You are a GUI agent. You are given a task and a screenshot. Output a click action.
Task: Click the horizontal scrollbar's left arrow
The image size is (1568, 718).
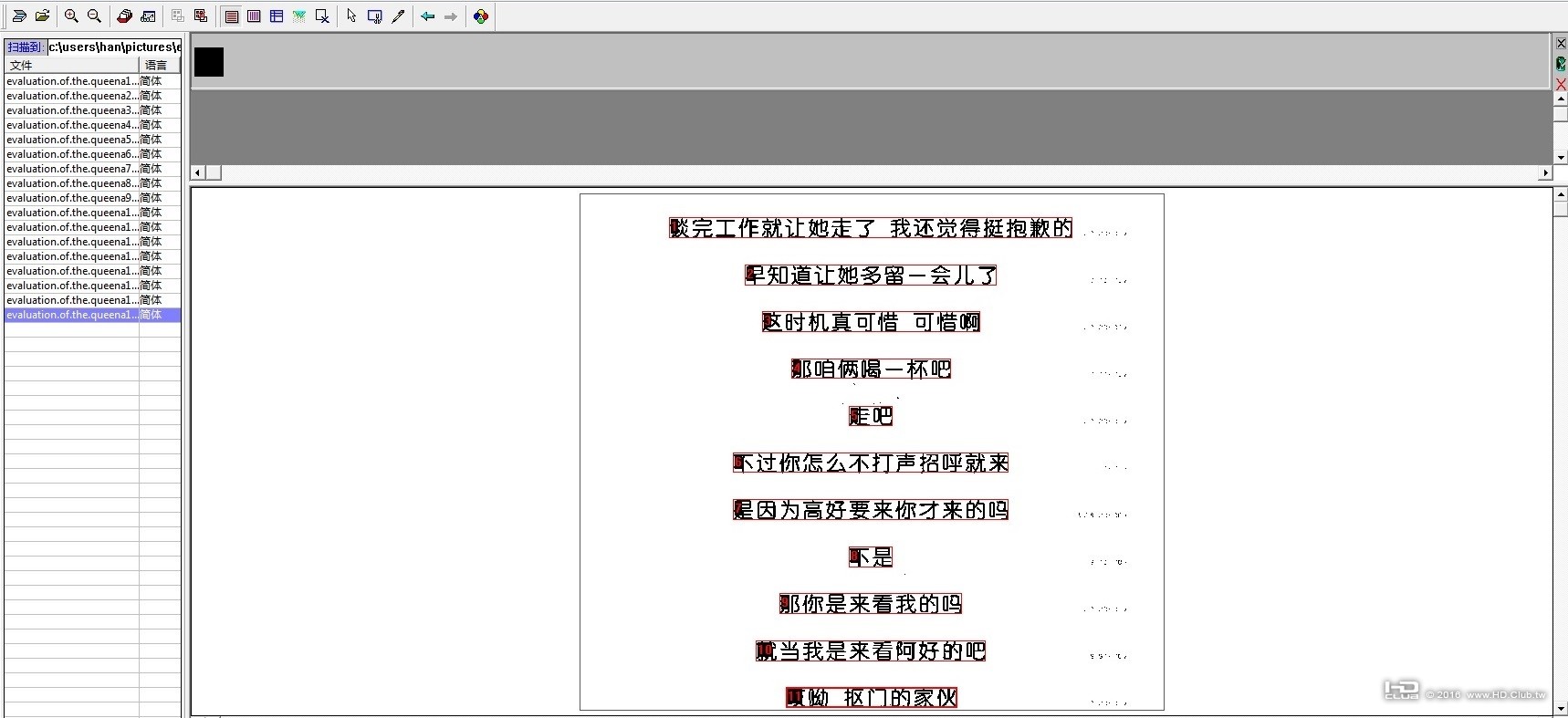(x=197, y=172)
